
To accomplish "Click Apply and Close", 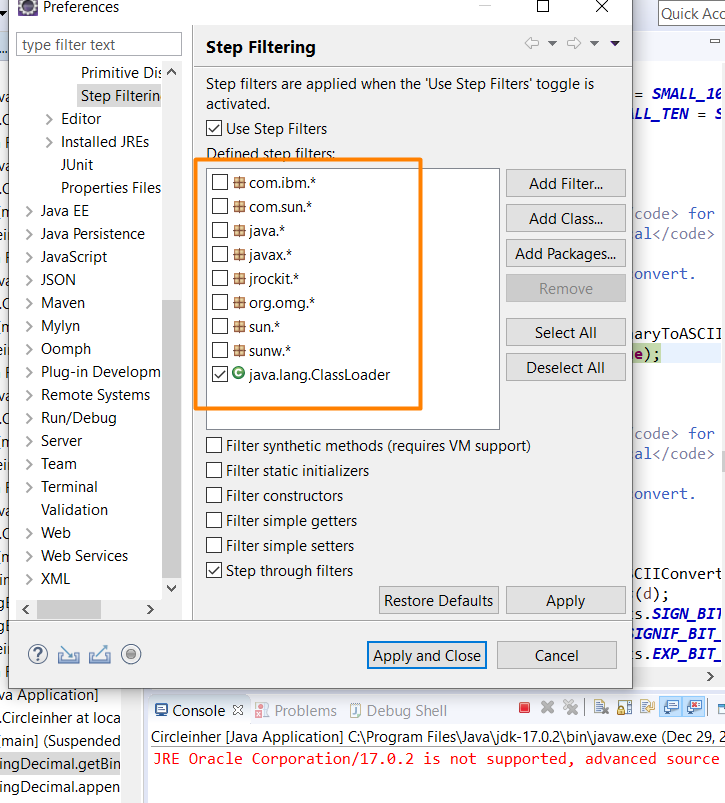I will click(427, 656).
